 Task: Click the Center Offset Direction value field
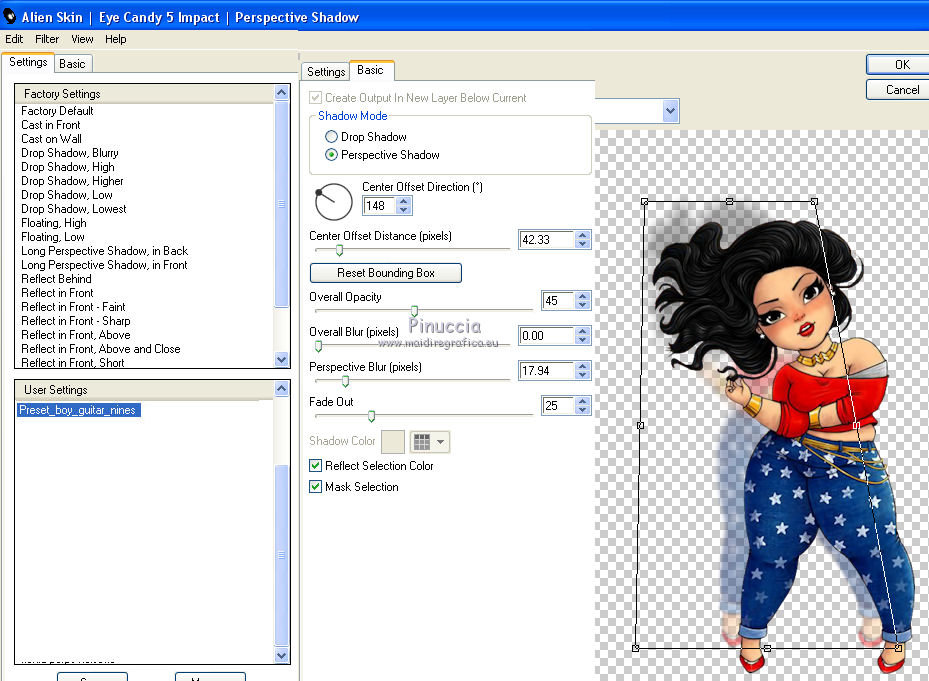(x=379, y=206)
